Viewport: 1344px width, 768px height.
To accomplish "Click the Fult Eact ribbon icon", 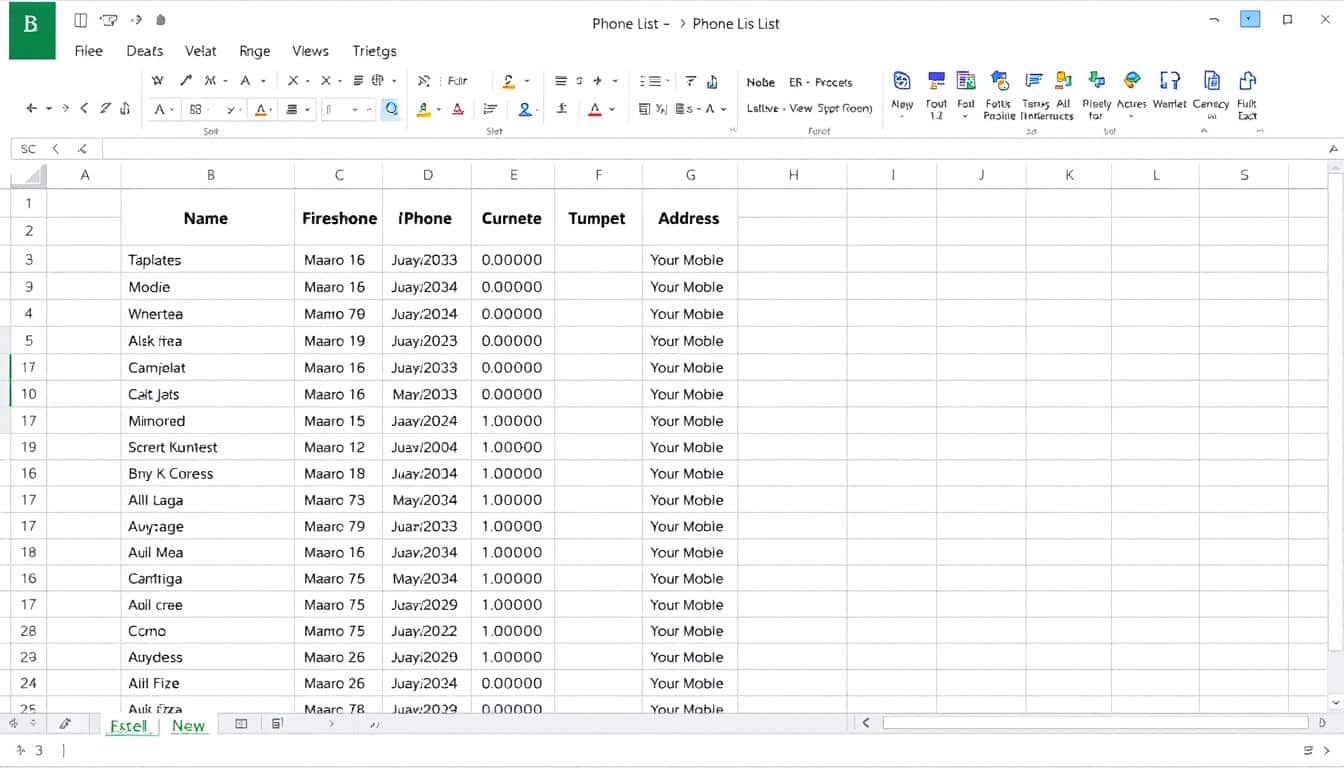I will point(1247,82).
